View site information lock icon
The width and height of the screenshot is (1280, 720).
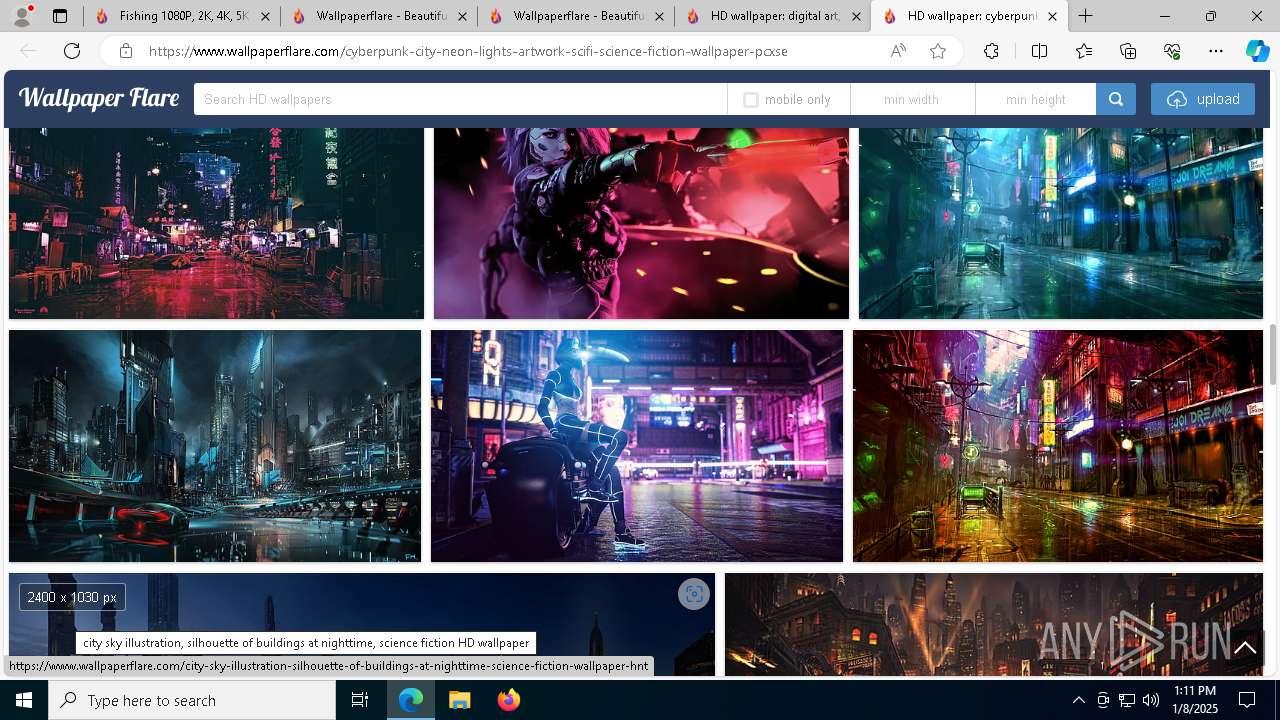(126, 51)
